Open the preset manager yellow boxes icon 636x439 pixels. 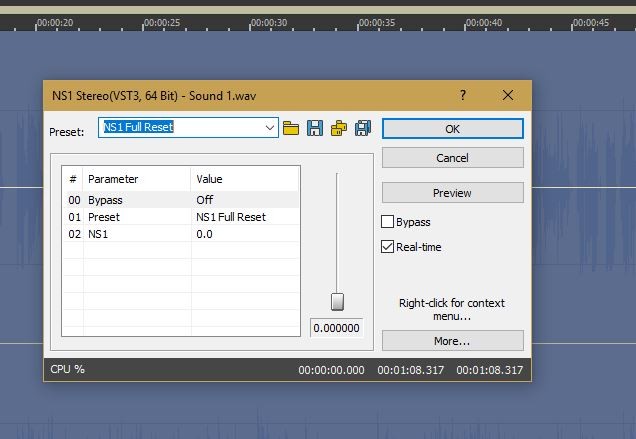[x=339, y=128]
